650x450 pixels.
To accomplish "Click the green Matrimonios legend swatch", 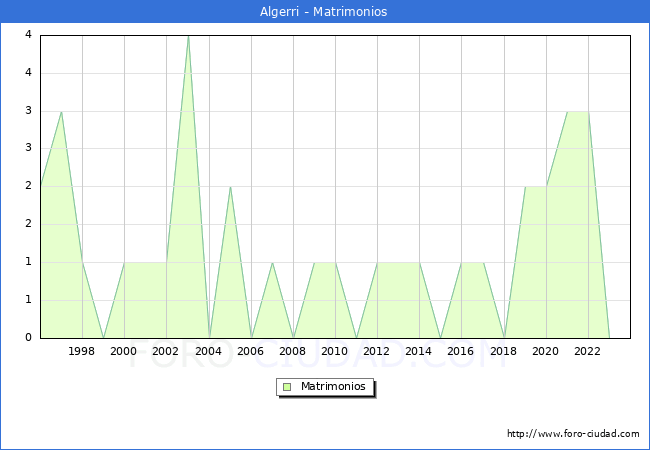I will point(287,387).
